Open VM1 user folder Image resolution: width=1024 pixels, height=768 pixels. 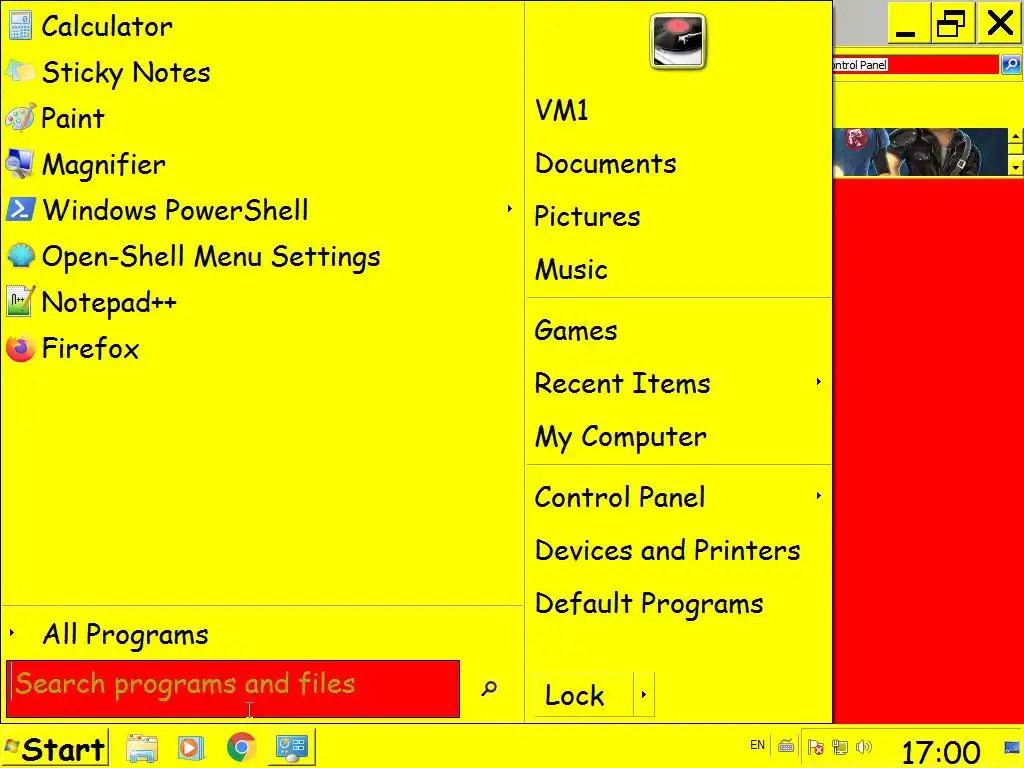coord(678,110)
